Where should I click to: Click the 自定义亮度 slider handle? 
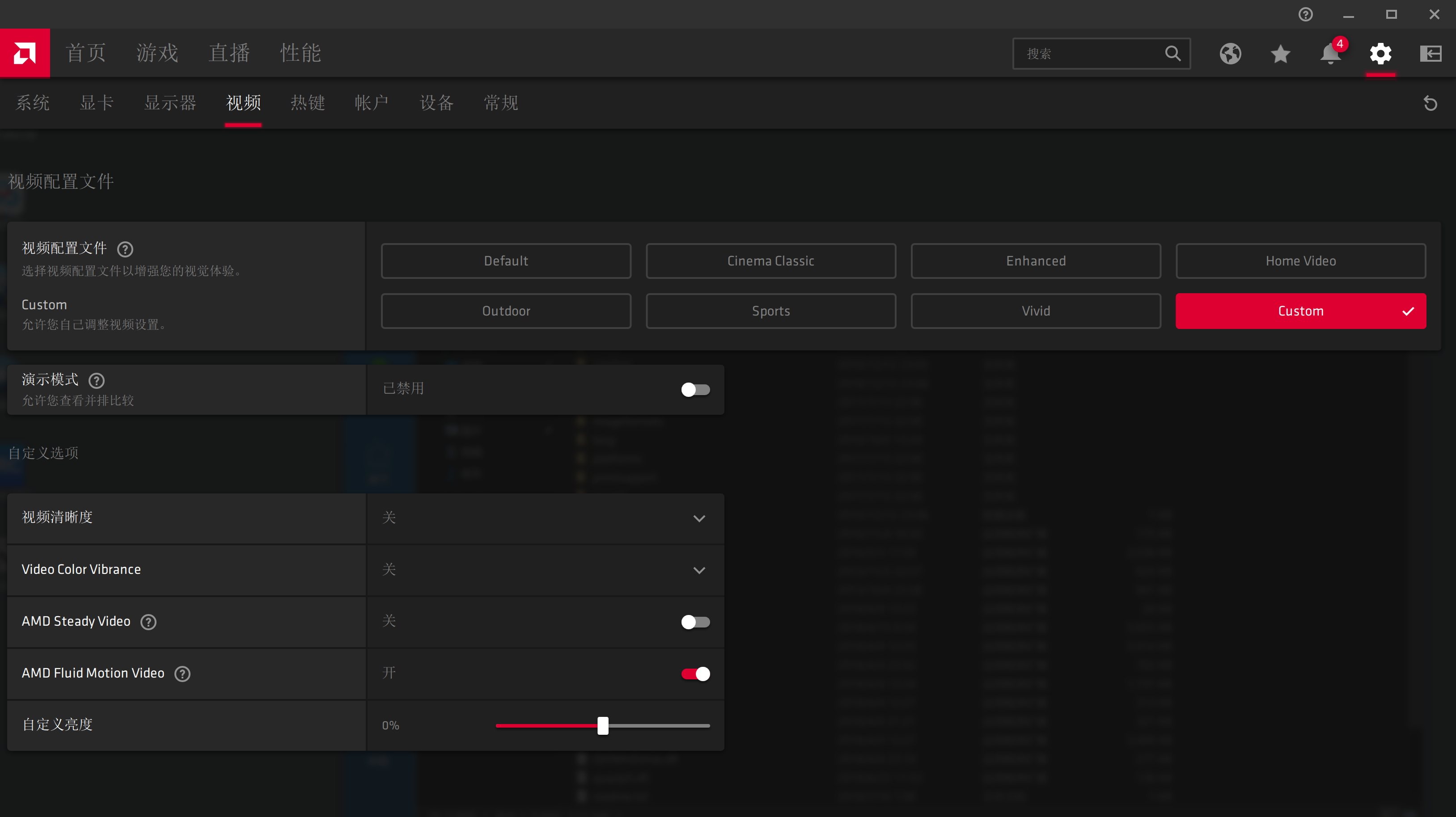click(x=602, y=725)
